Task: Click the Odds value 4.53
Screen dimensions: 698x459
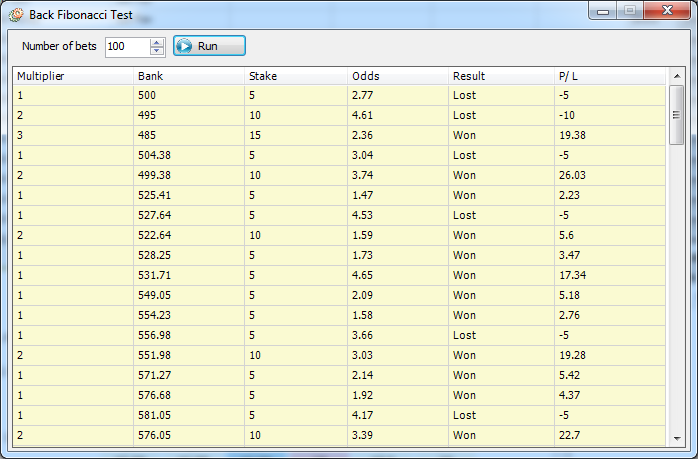Action: click(x=362, y=215)
